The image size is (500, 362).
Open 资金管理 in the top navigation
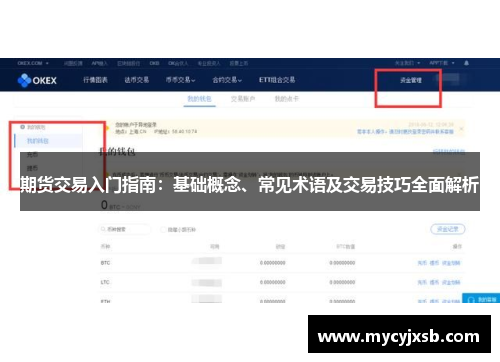411,80
